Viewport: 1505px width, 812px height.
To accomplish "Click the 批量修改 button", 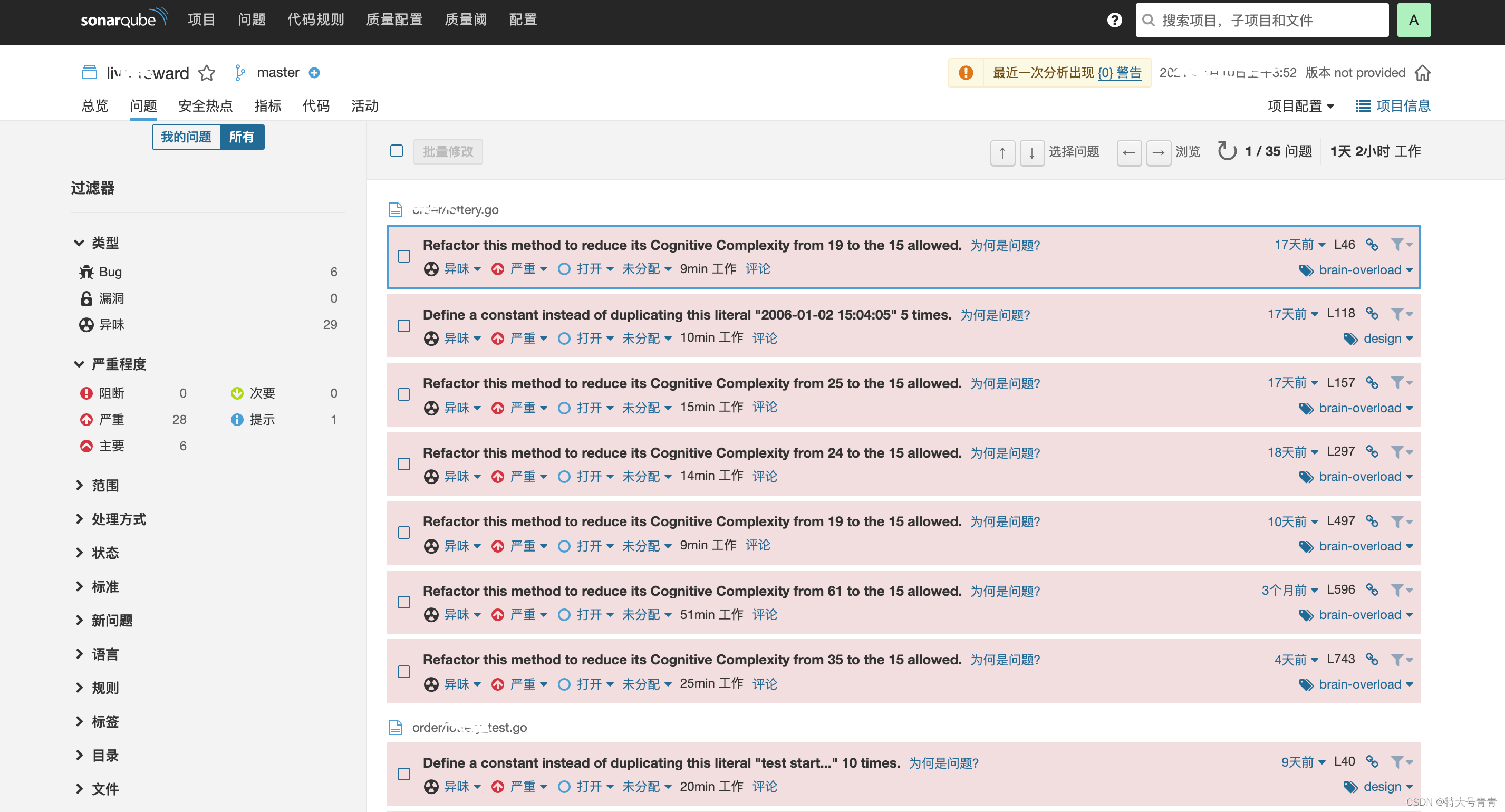I will point(448,152).
